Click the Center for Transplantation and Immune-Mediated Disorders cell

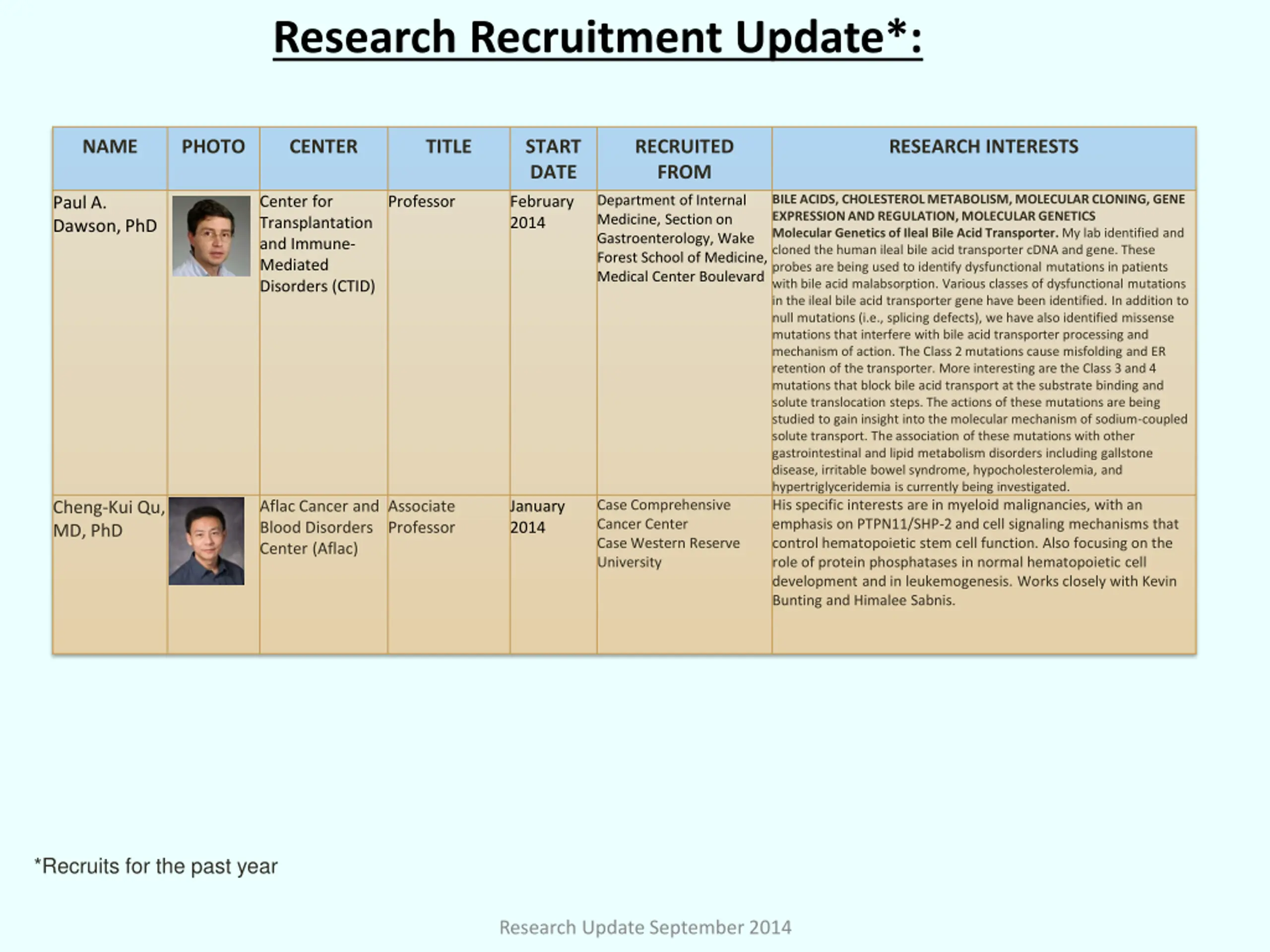click(x=317, y=244)
